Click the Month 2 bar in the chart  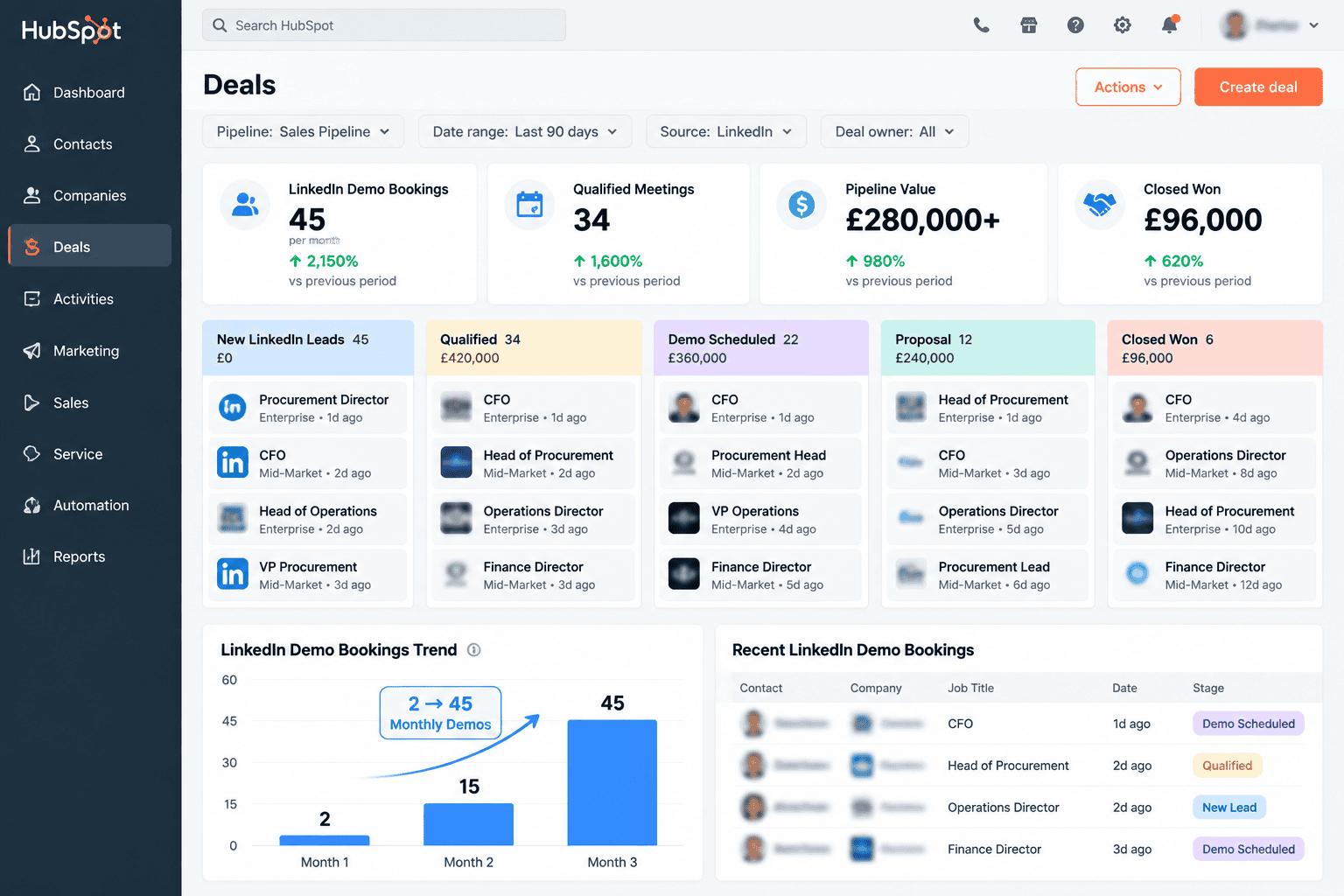(468, 824)
